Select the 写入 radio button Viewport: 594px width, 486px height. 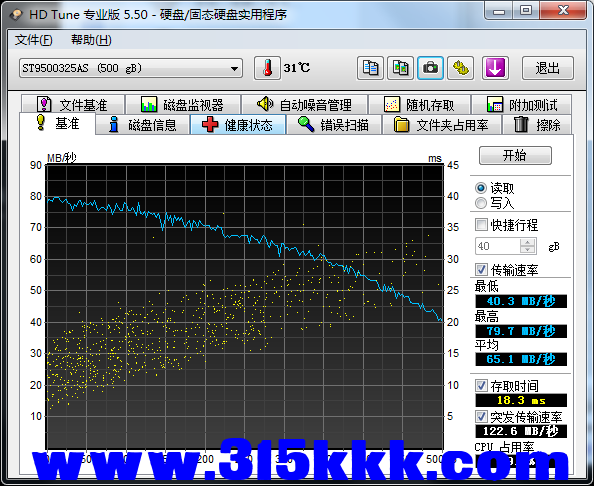pos(481,203)
